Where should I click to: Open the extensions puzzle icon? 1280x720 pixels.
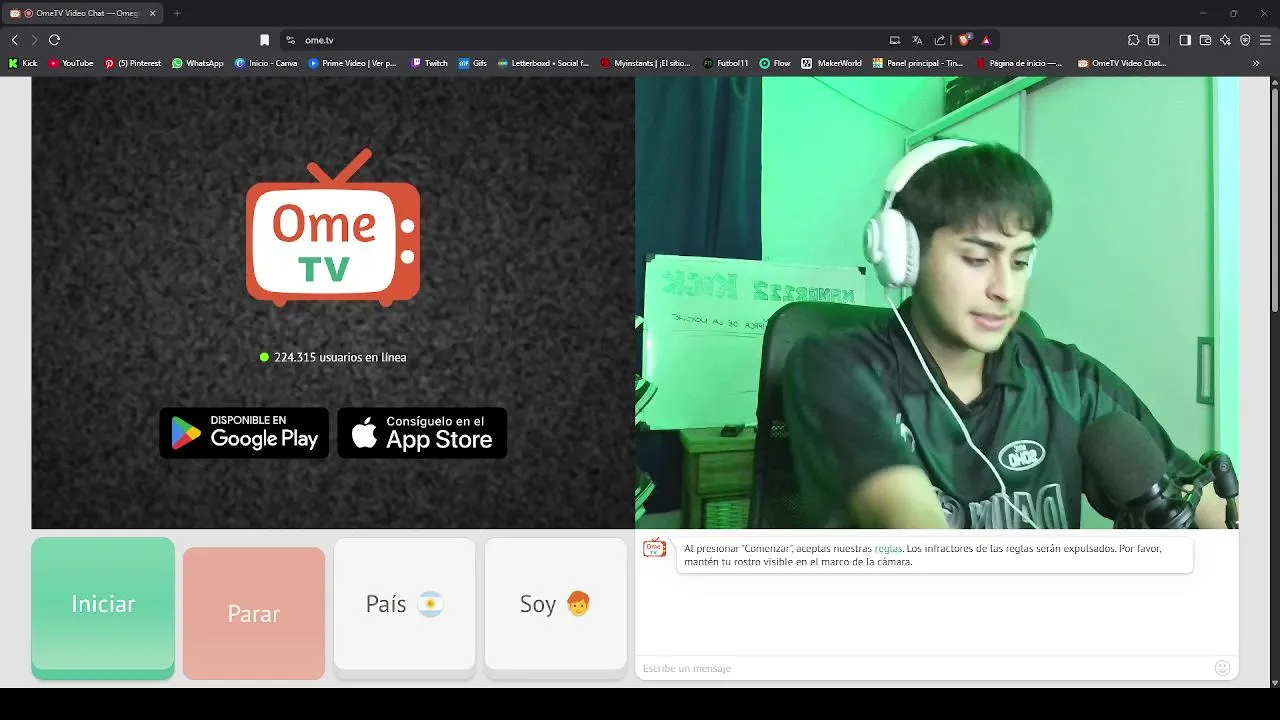pyautogui.click(x=1133, y=40)
